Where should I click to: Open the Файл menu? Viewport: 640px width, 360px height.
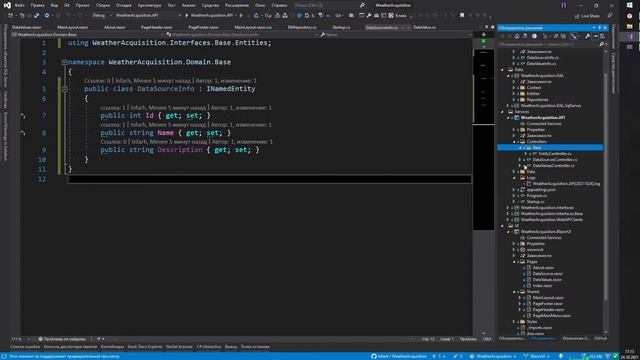point(19,5)
